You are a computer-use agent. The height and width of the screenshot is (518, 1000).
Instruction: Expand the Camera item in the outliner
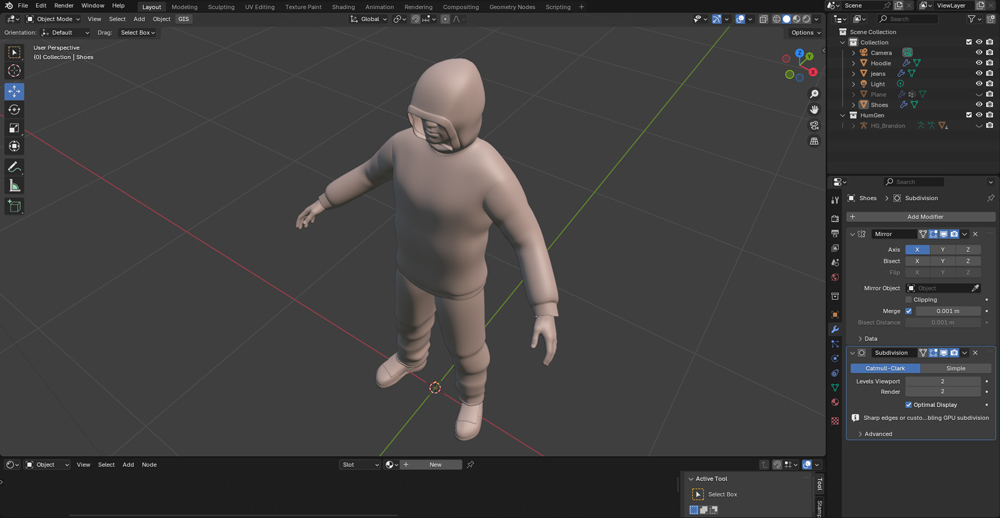click(x=854, y=53)
